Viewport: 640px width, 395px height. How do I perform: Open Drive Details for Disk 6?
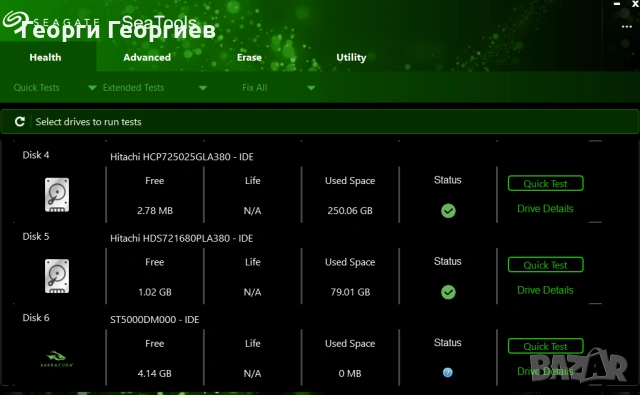tap(545, 371)
